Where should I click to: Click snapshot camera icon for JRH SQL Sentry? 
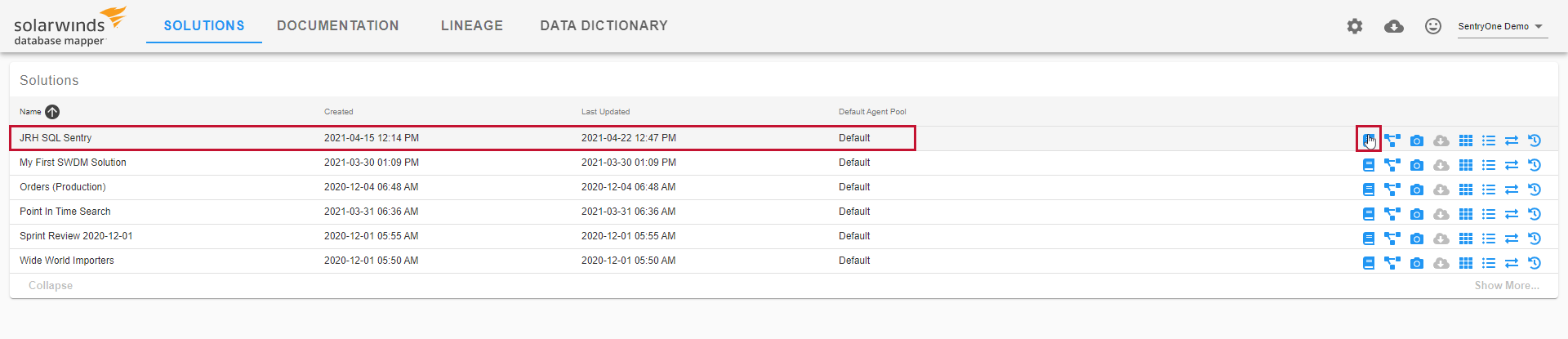click(1417, 141)
